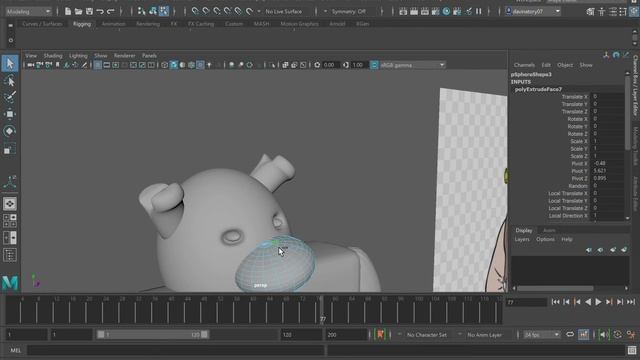Select by hierarchy mode icon
The height and width of the screenshot is (360, 640).
pyautogui.click(x=142, y=11)
